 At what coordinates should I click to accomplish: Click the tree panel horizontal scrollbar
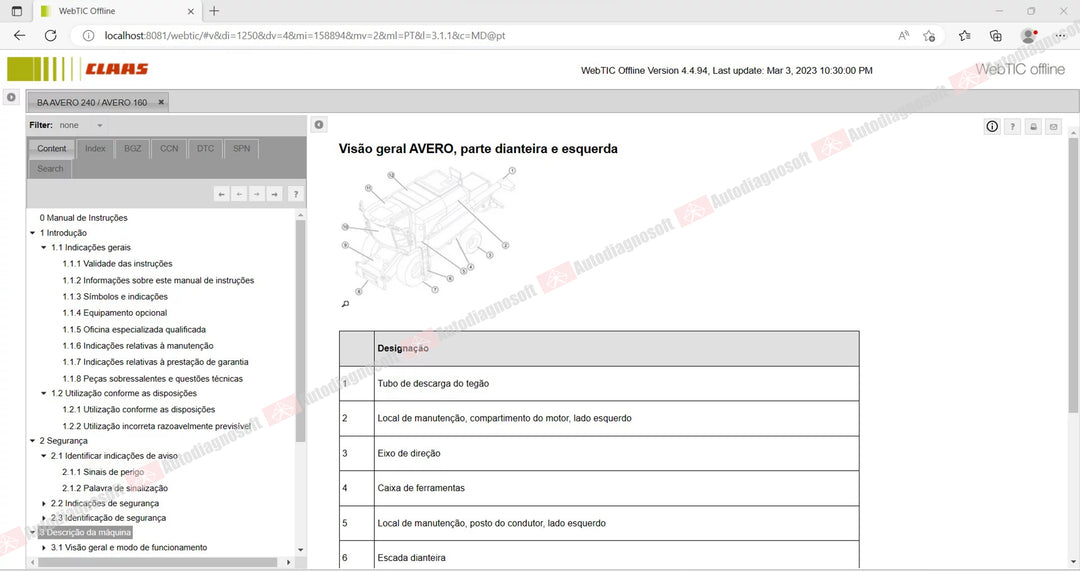pos(157,562)
